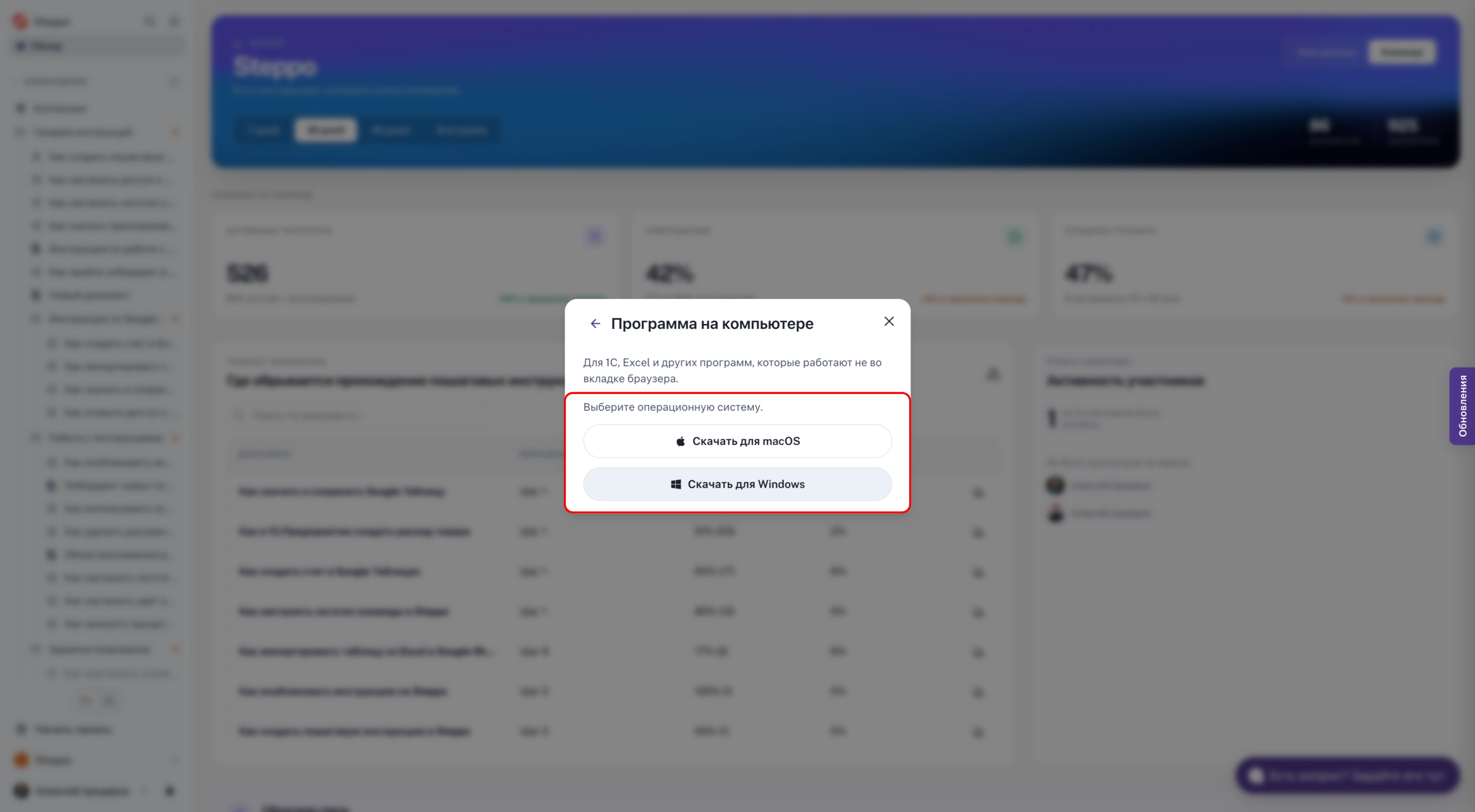Expand the user menu chevron at the sidebar bottom
This screenshot has width=1475, height=812.
tap(144, 791)
